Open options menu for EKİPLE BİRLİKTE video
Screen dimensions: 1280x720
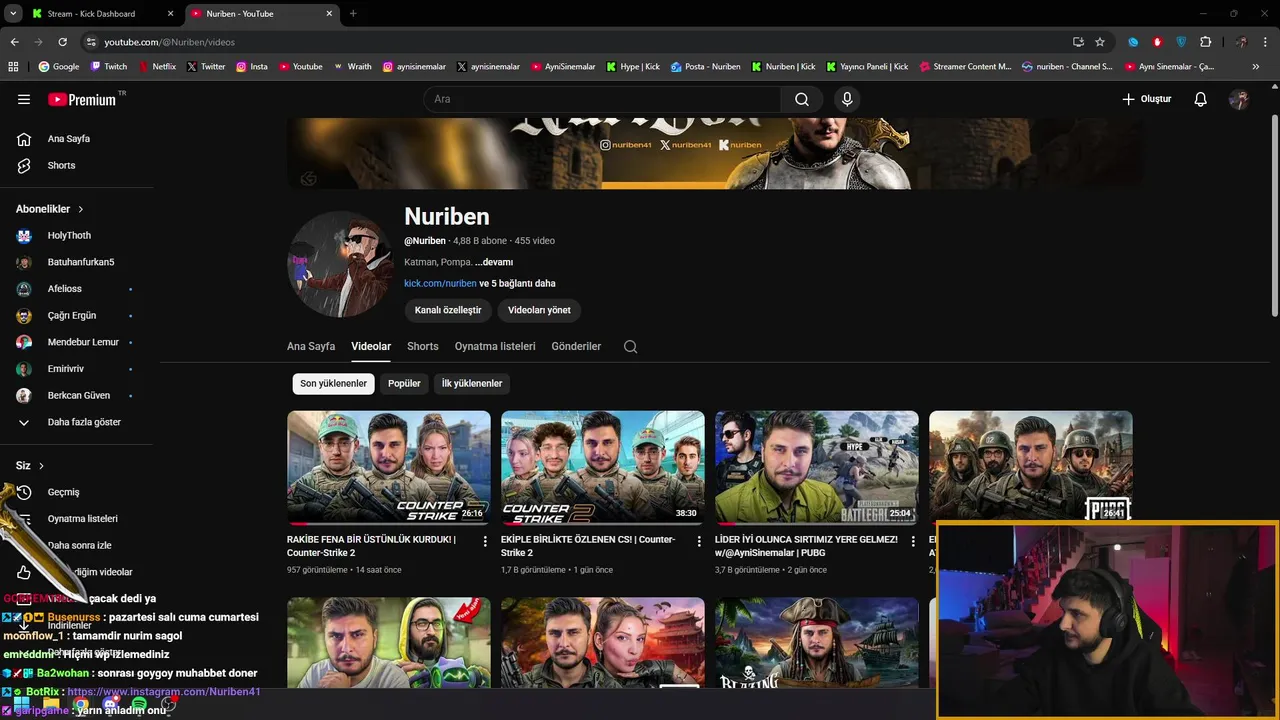[x=699, y=541]
